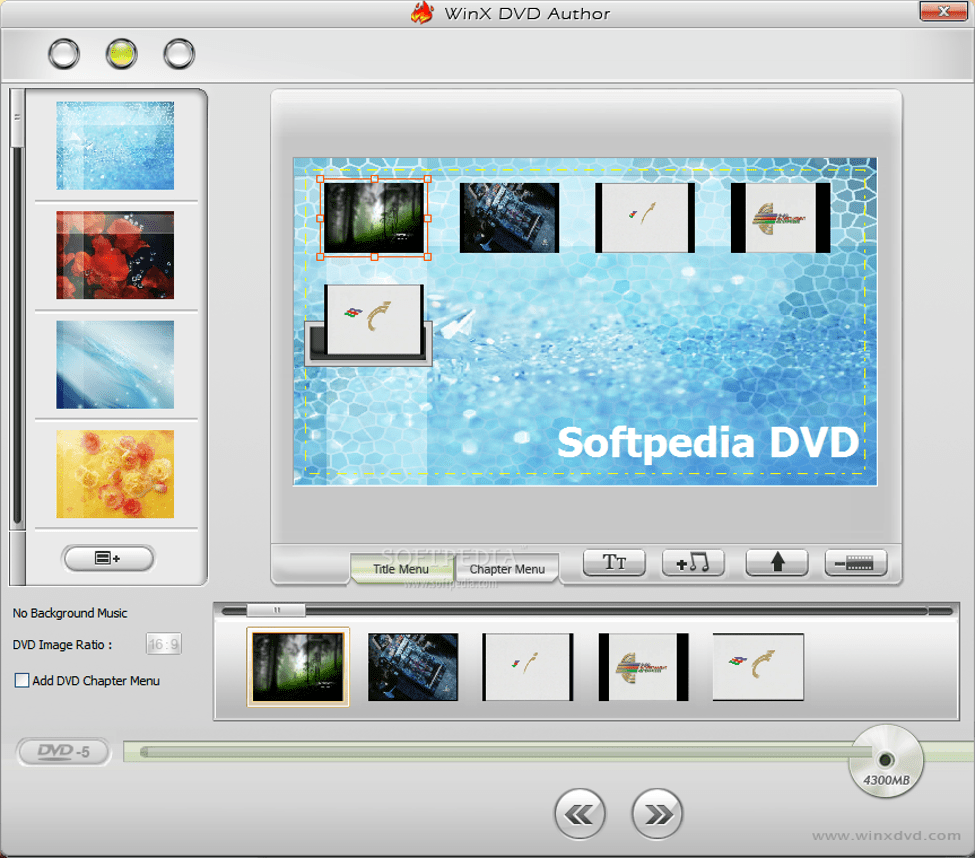Select the red flowers background thumbnail

pyautogui.click(x=115, y=255)
